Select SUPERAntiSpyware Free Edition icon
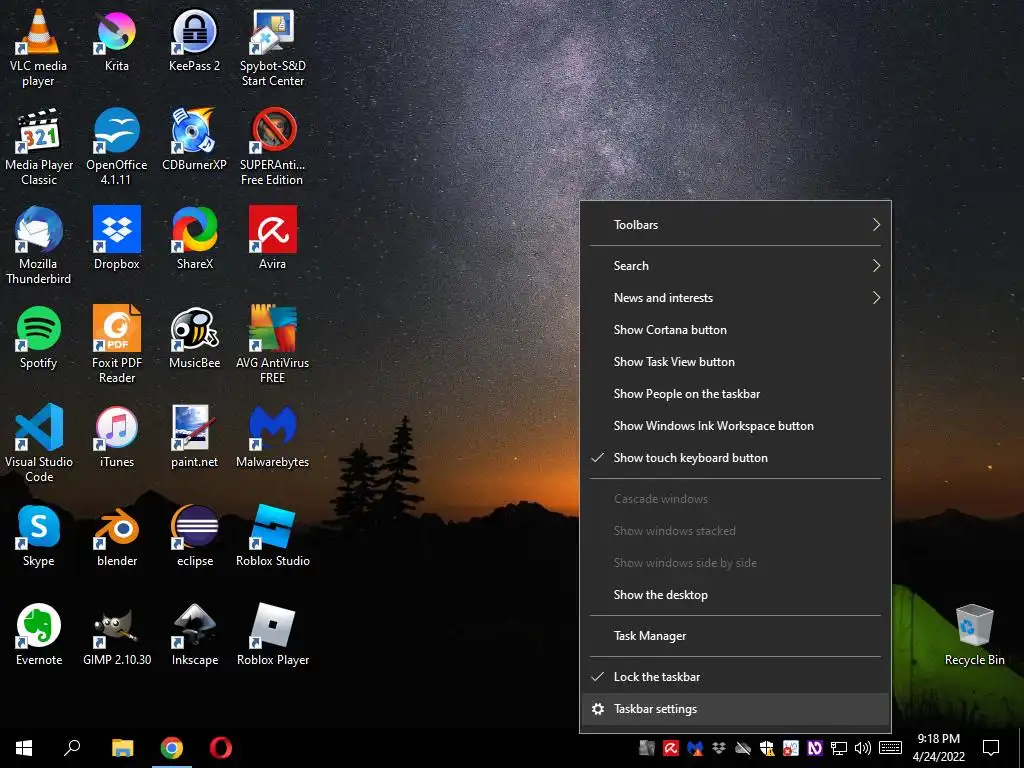The image size is (1024, 768). (273, 146)
